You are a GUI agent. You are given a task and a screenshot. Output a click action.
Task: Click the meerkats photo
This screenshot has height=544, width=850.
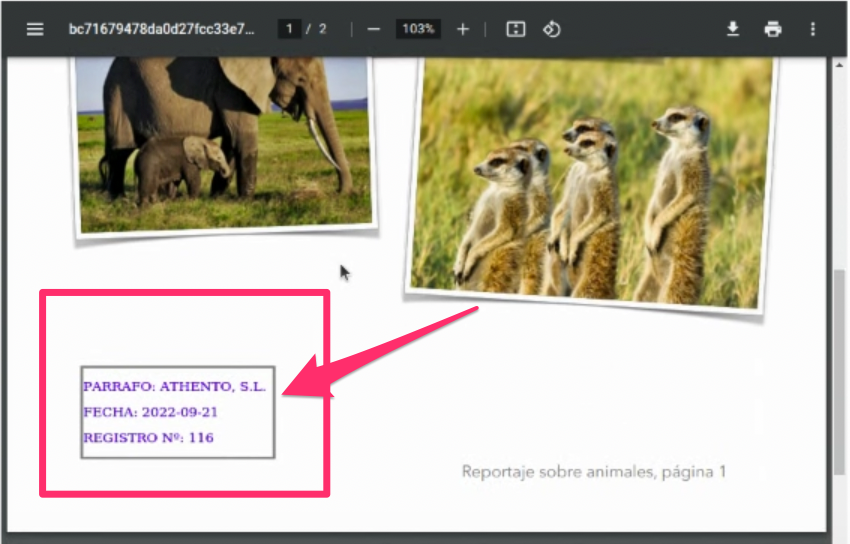[x=592, y=180]
